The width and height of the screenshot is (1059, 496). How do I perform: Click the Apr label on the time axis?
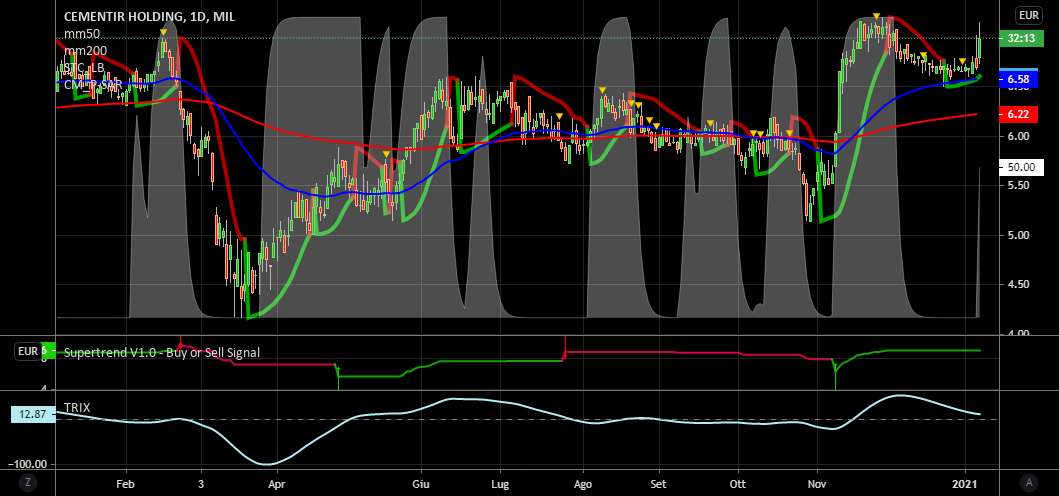tap(277, 482)
